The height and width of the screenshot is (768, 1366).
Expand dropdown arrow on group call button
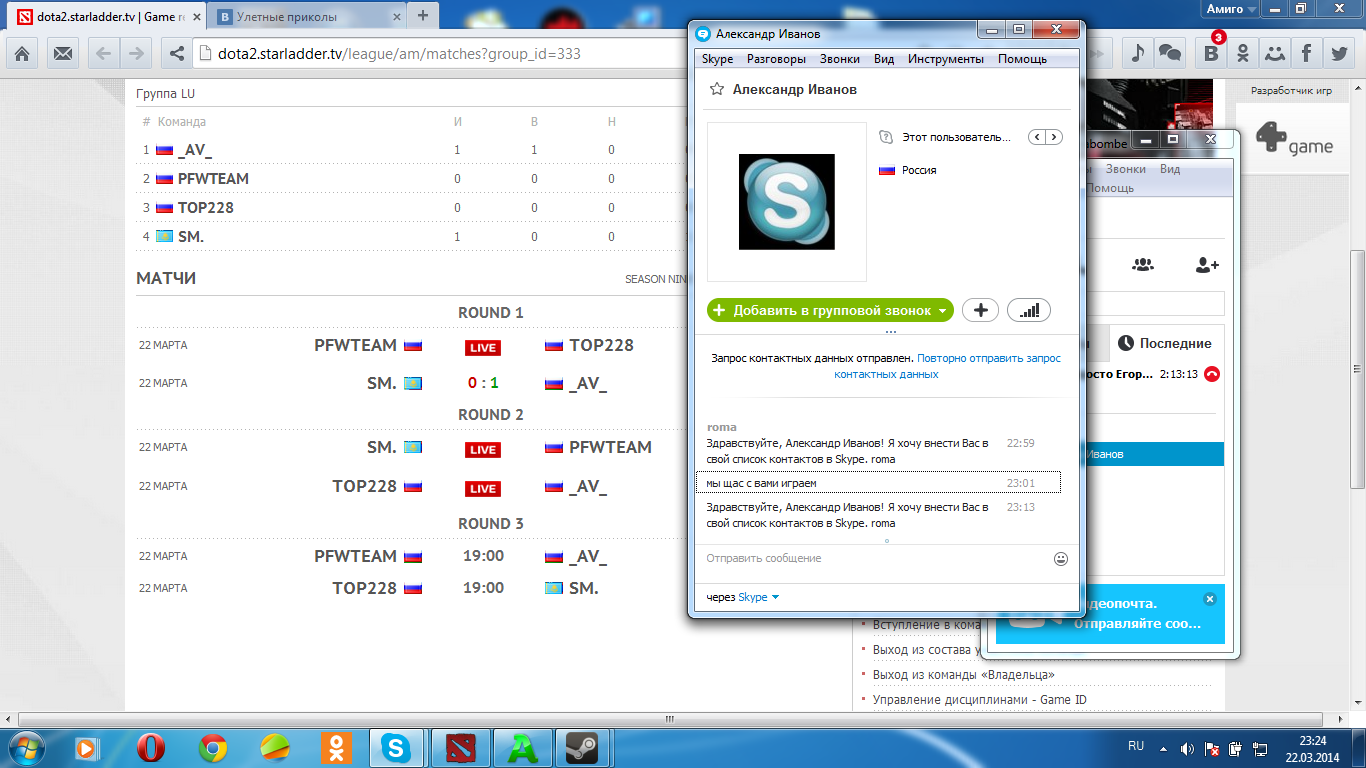click(x=942, y=311)
